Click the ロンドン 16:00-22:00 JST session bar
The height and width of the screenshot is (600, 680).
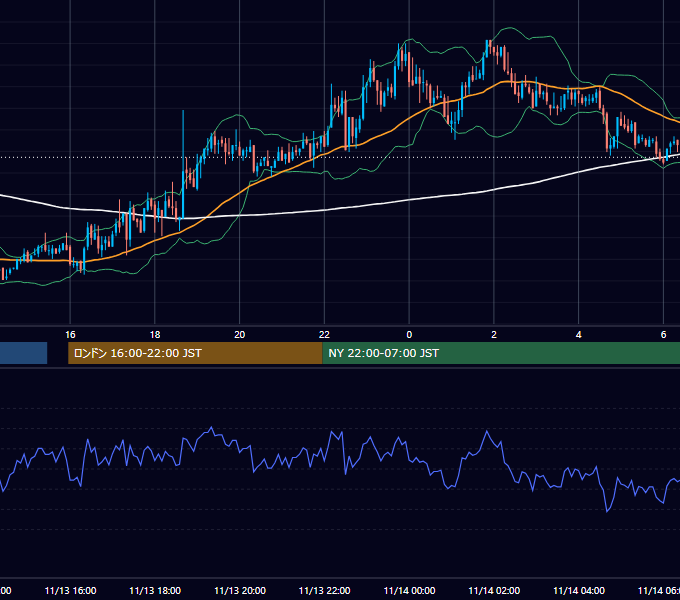(x=195, y=353)
